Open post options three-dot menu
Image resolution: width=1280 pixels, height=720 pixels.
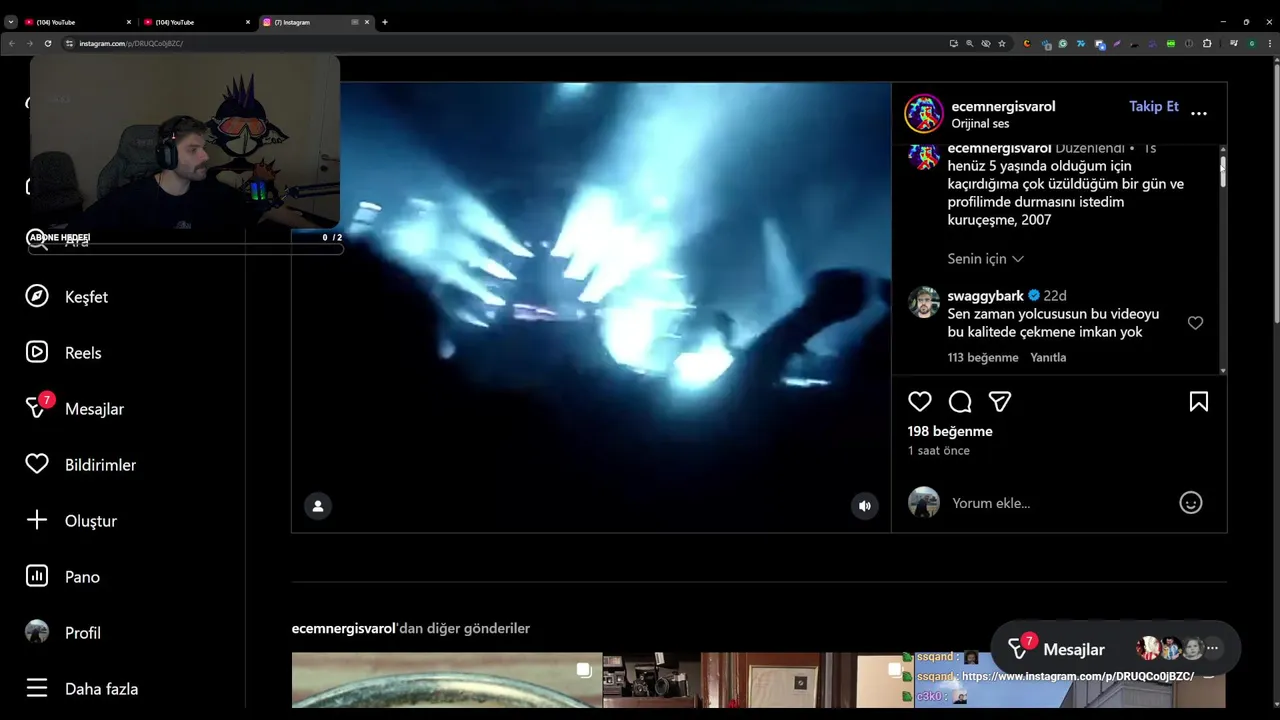click(1199, 114)
